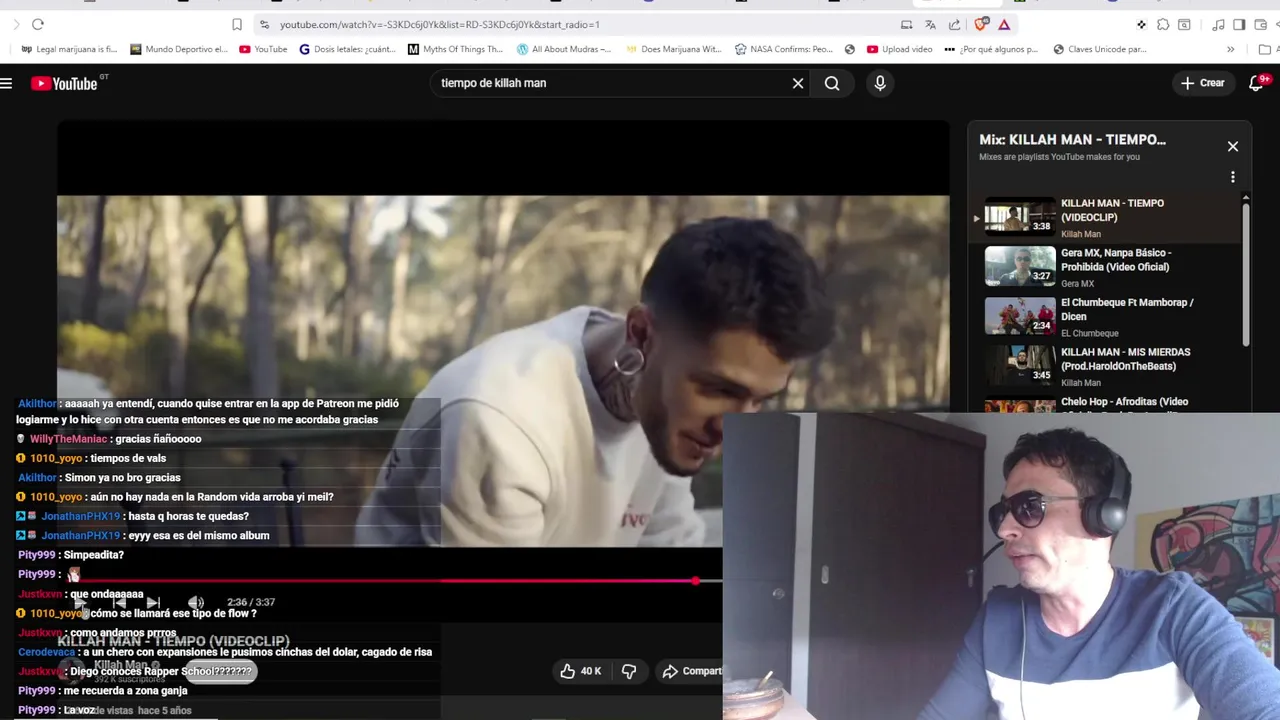Play 'Chelo Hop - Afroditas' in playlist
The image size is (1280, 720).
[1106, 404]
